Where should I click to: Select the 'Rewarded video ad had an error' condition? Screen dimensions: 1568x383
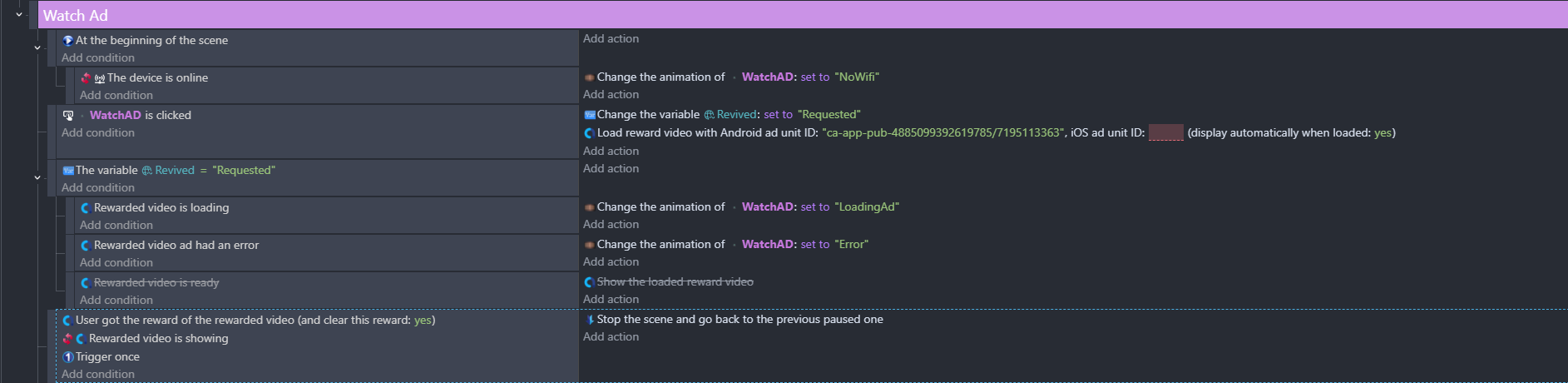[x=176, y=246]
